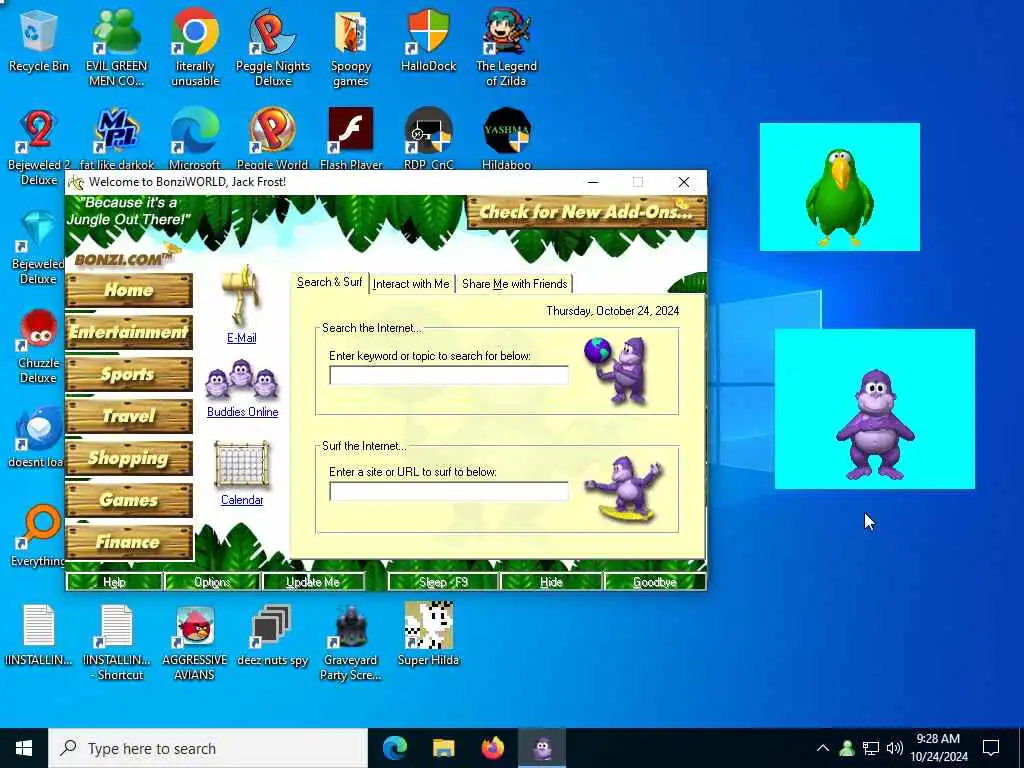Select the HalloDock desktop icon
1024x768 pixels.
pos(428,40)
